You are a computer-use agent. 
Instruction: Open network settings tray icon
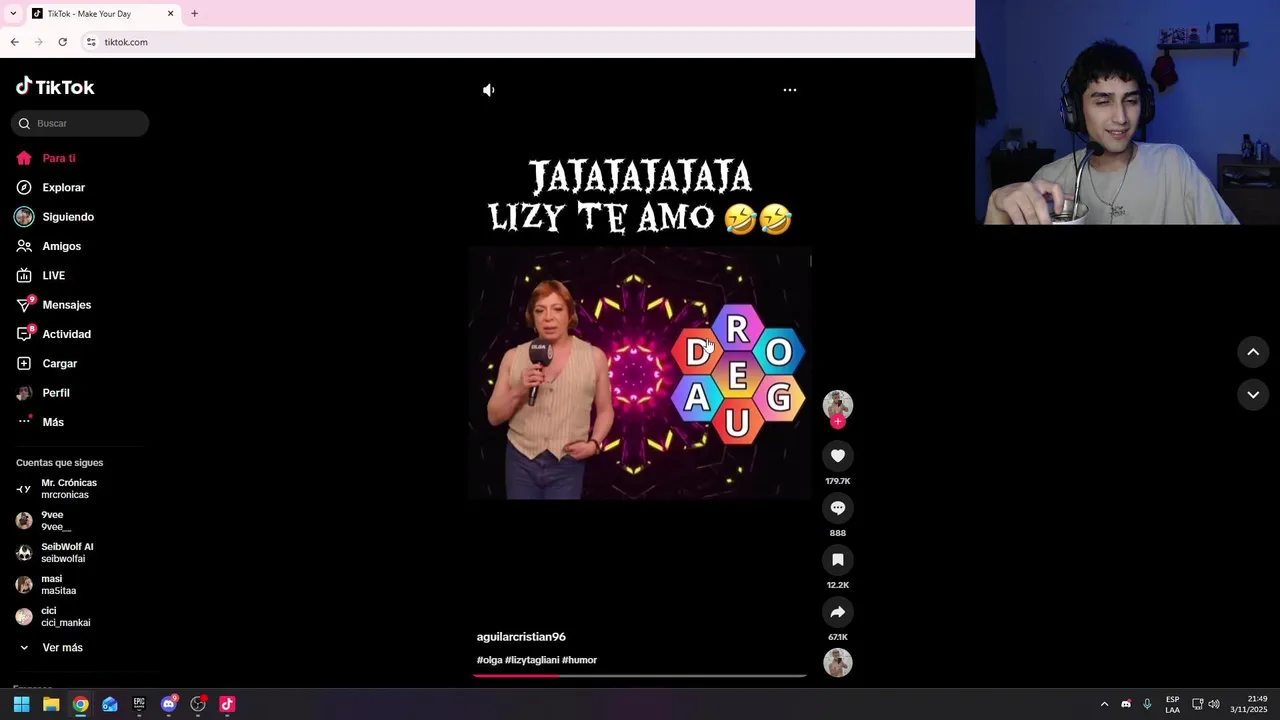(x=1197, y=704)
